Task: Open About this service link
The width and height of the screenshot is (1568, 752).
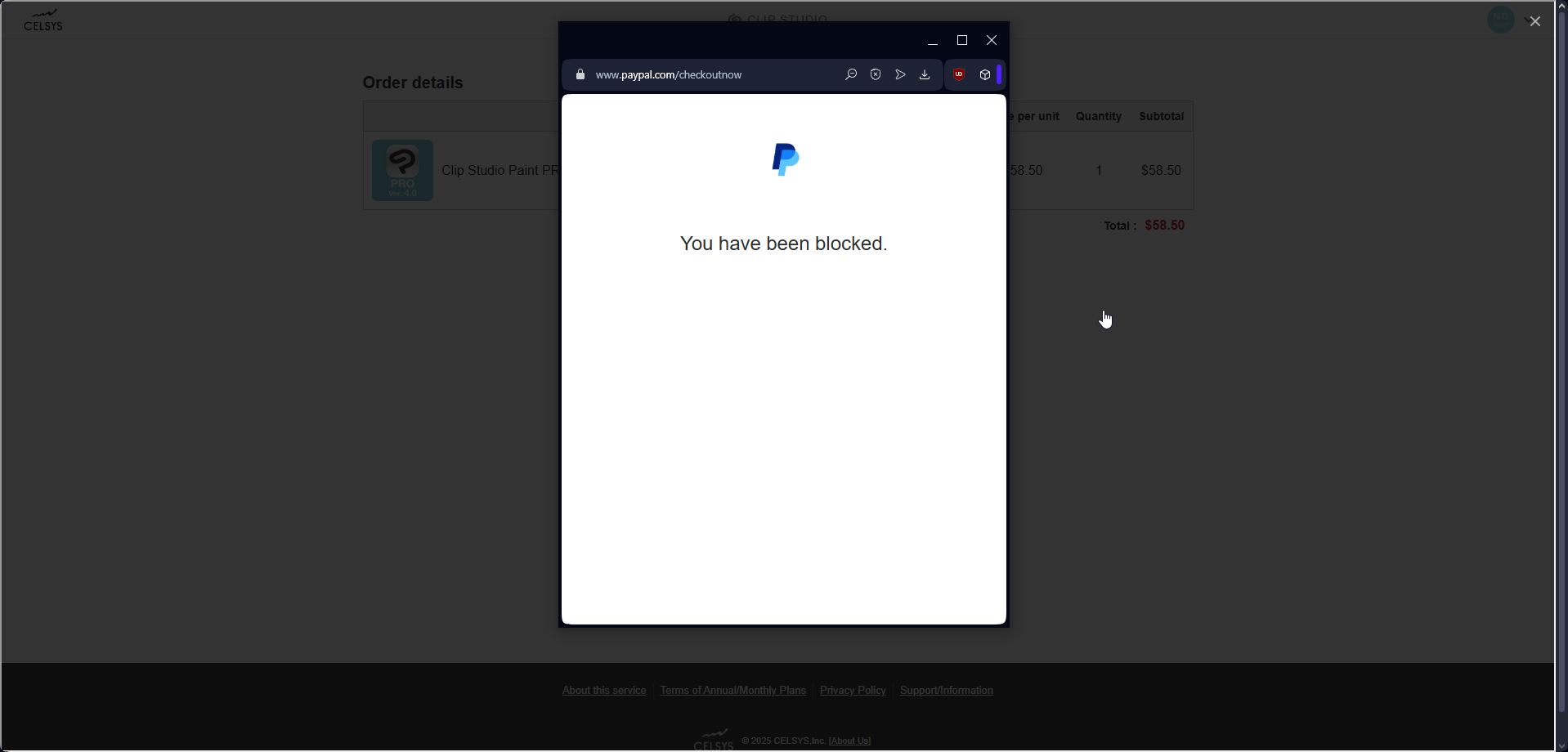Action: coord(604,691)
